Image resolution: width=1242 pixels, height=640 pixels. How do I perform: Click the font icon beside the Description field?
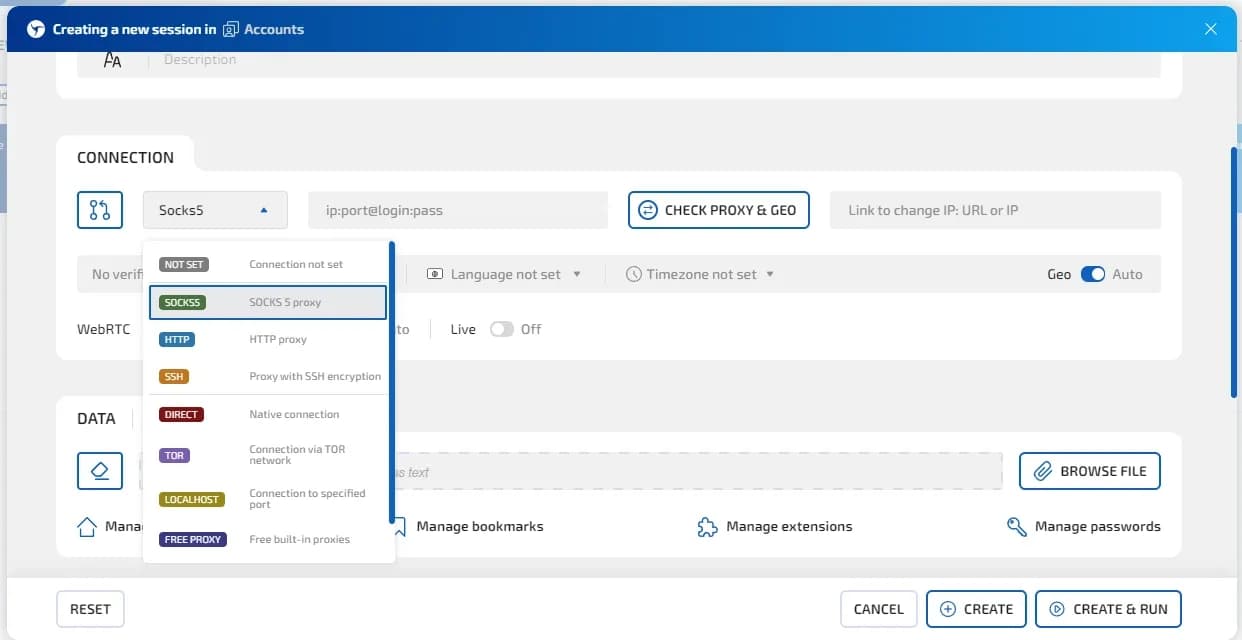tap(112, 59)
